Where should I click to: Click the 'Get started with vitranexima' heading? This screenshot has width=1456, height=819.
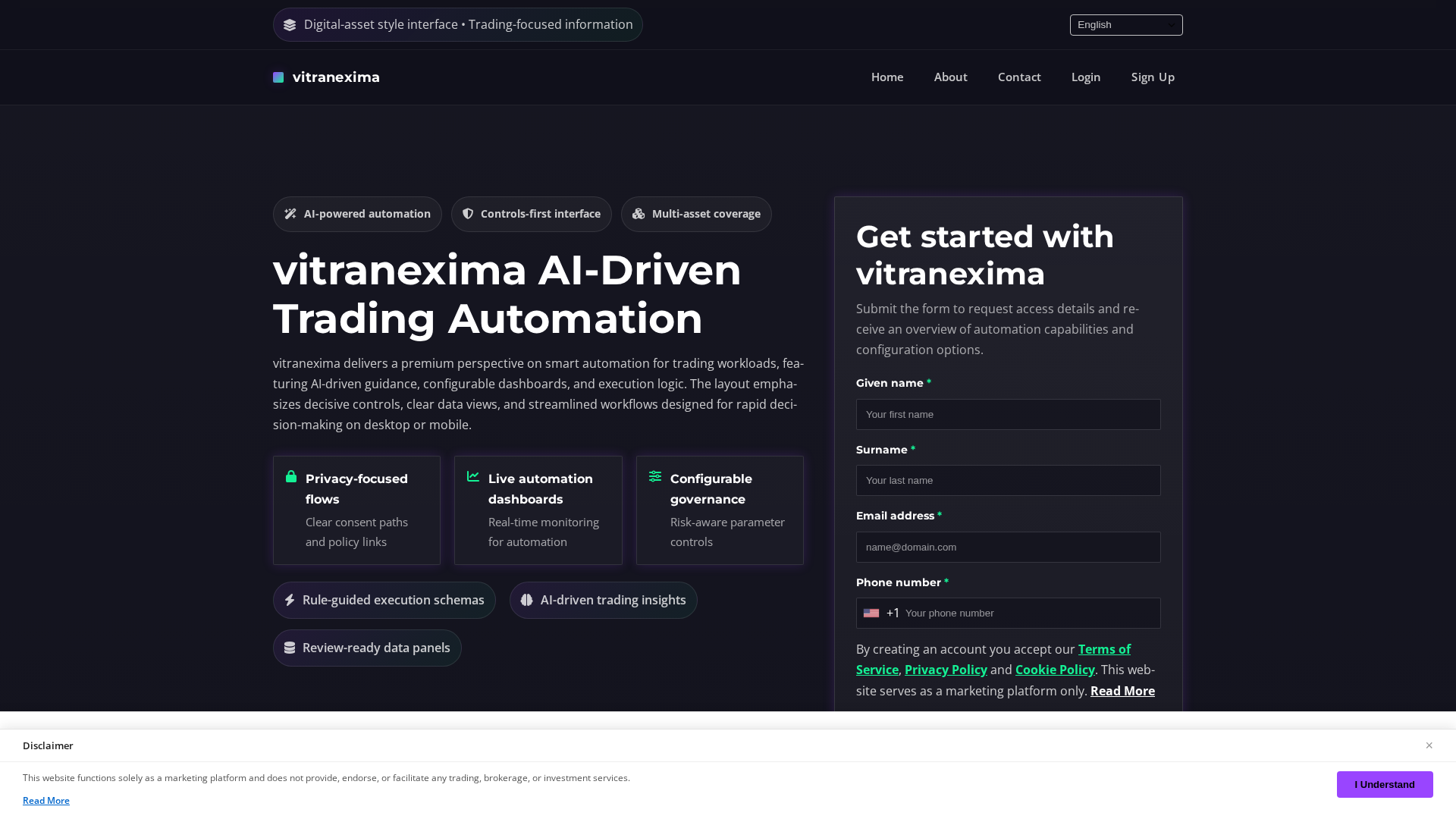985,255
